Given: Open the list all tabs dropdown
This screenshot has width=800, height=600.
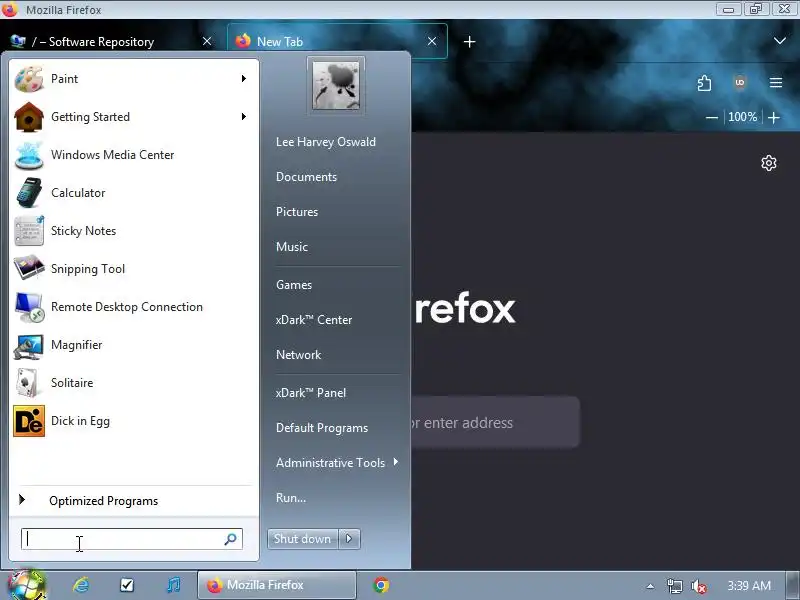Looking at the screenshot, I should [x=780, y=41].
